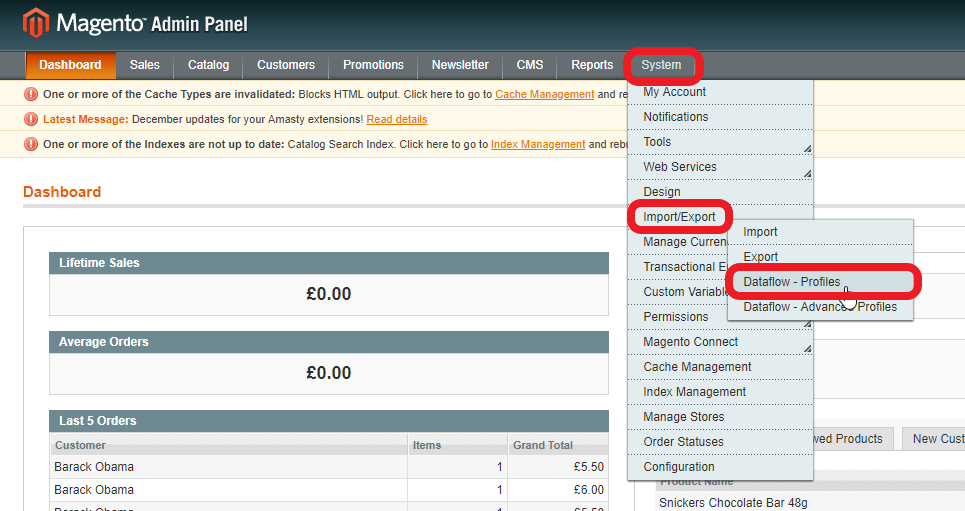Viewport: 965px width, 511px height.
Task: Open Order Statuses
Action: [720, 442]
